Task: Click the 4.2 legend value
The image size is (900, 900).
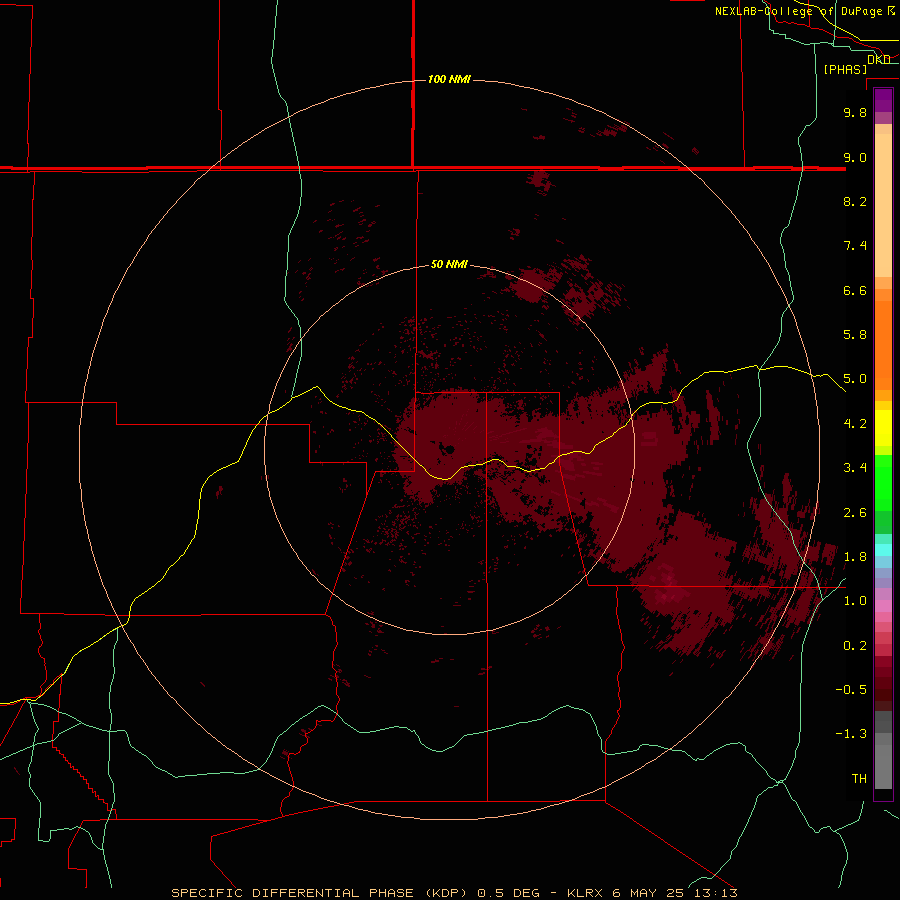Action: coord(855,424)
